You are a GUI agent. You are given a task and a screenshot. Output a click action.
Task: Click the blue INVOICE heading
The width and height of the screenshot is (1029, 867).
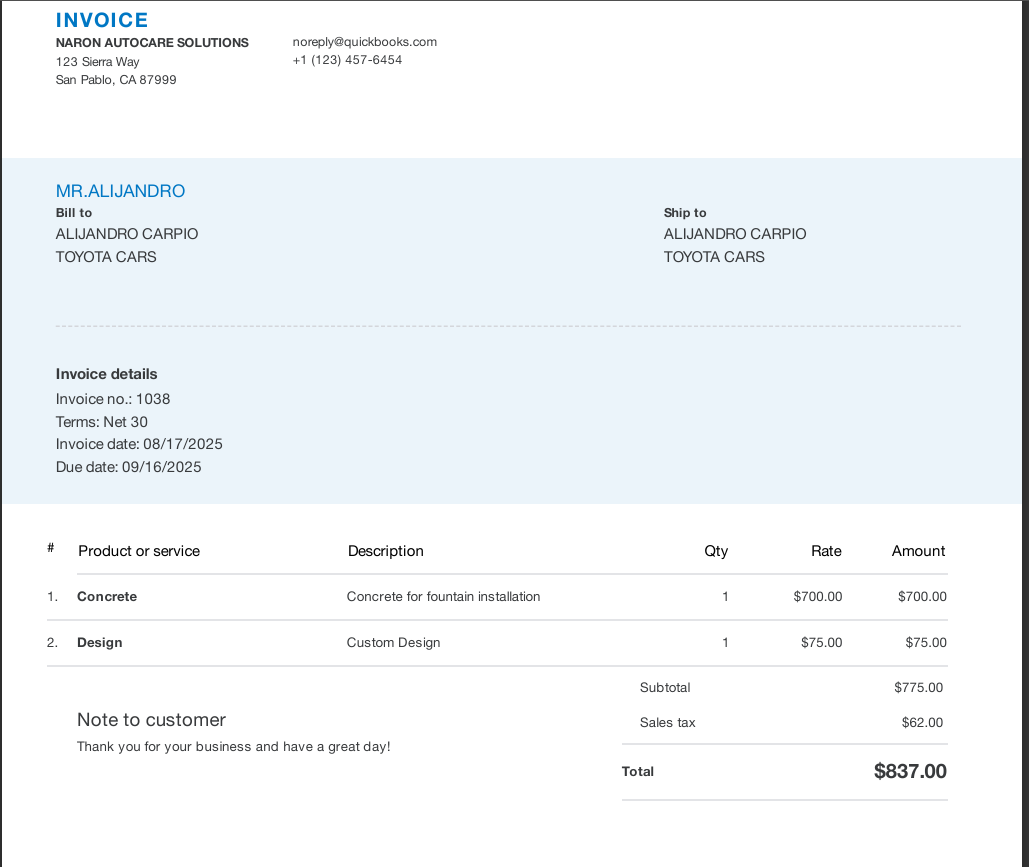point(102,20)
